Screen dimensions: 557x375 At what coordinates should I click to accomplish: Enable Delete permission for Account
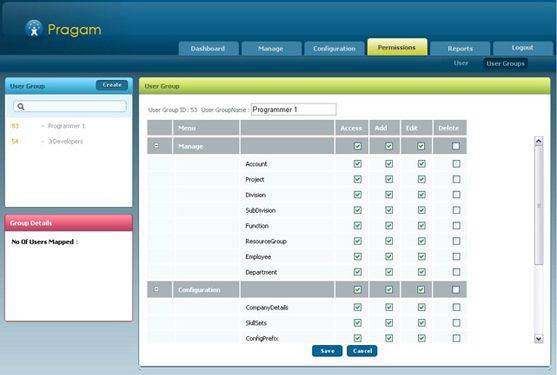(456, 164)
